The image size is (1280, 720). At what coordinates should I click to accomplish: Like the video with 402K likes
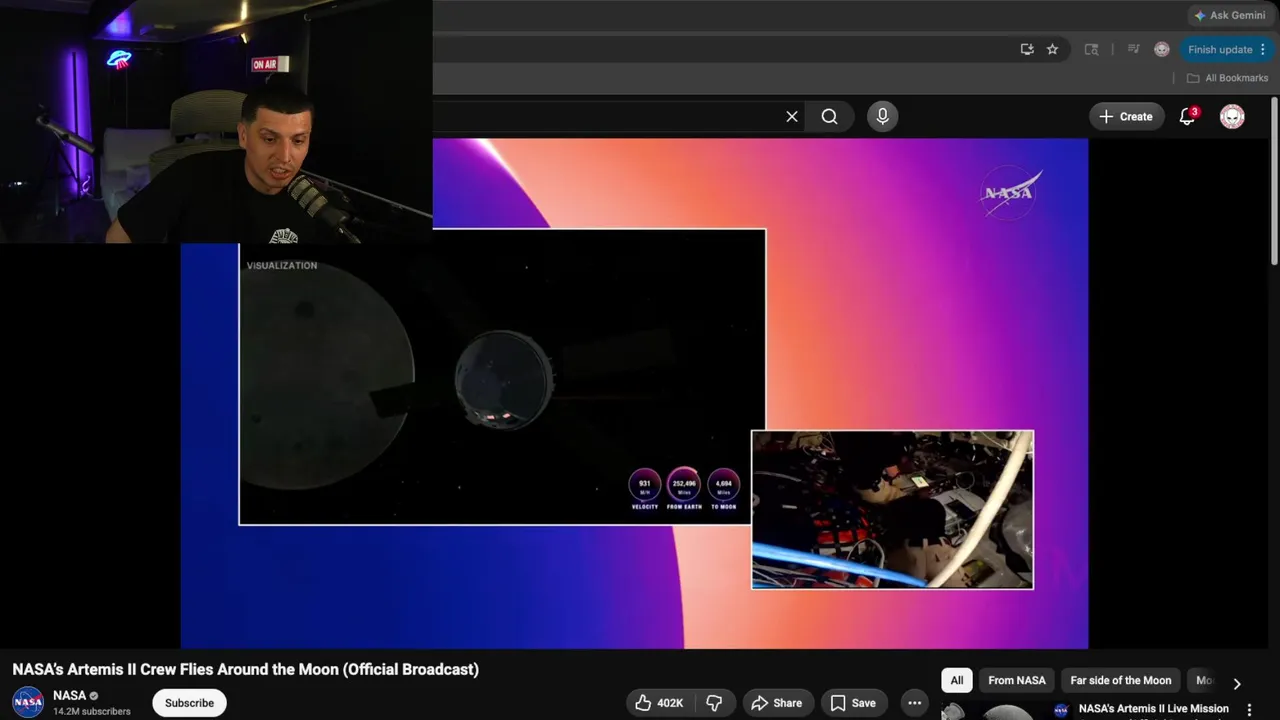[659, 703]
